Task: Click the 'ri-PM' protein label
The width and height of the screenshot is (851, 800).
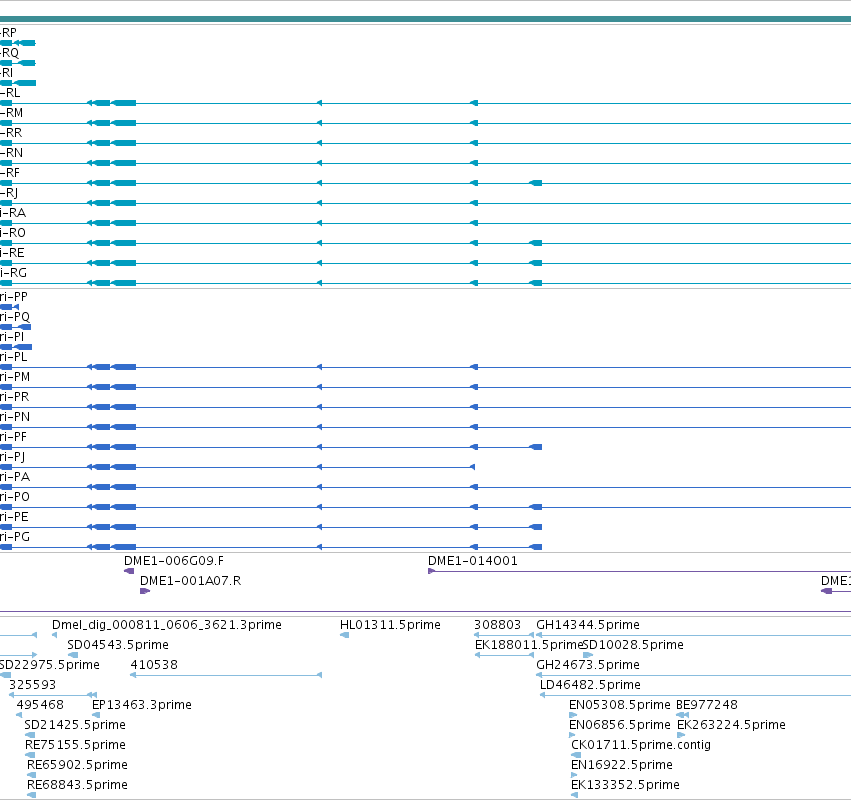Action: coord(15,377)
